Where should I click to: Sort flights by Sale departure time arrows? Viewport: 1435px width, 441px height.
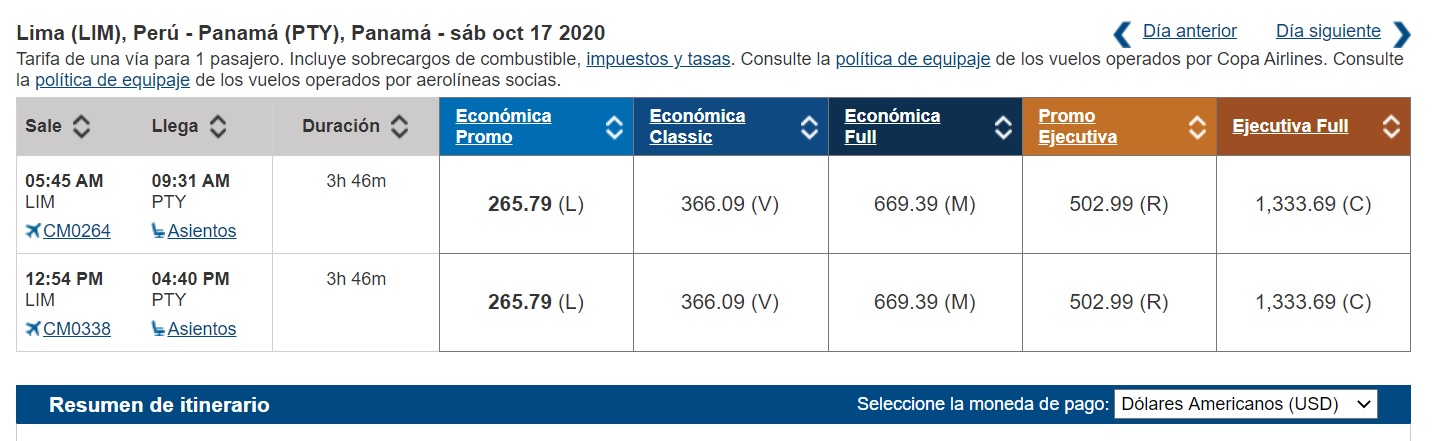pos(81,127)
